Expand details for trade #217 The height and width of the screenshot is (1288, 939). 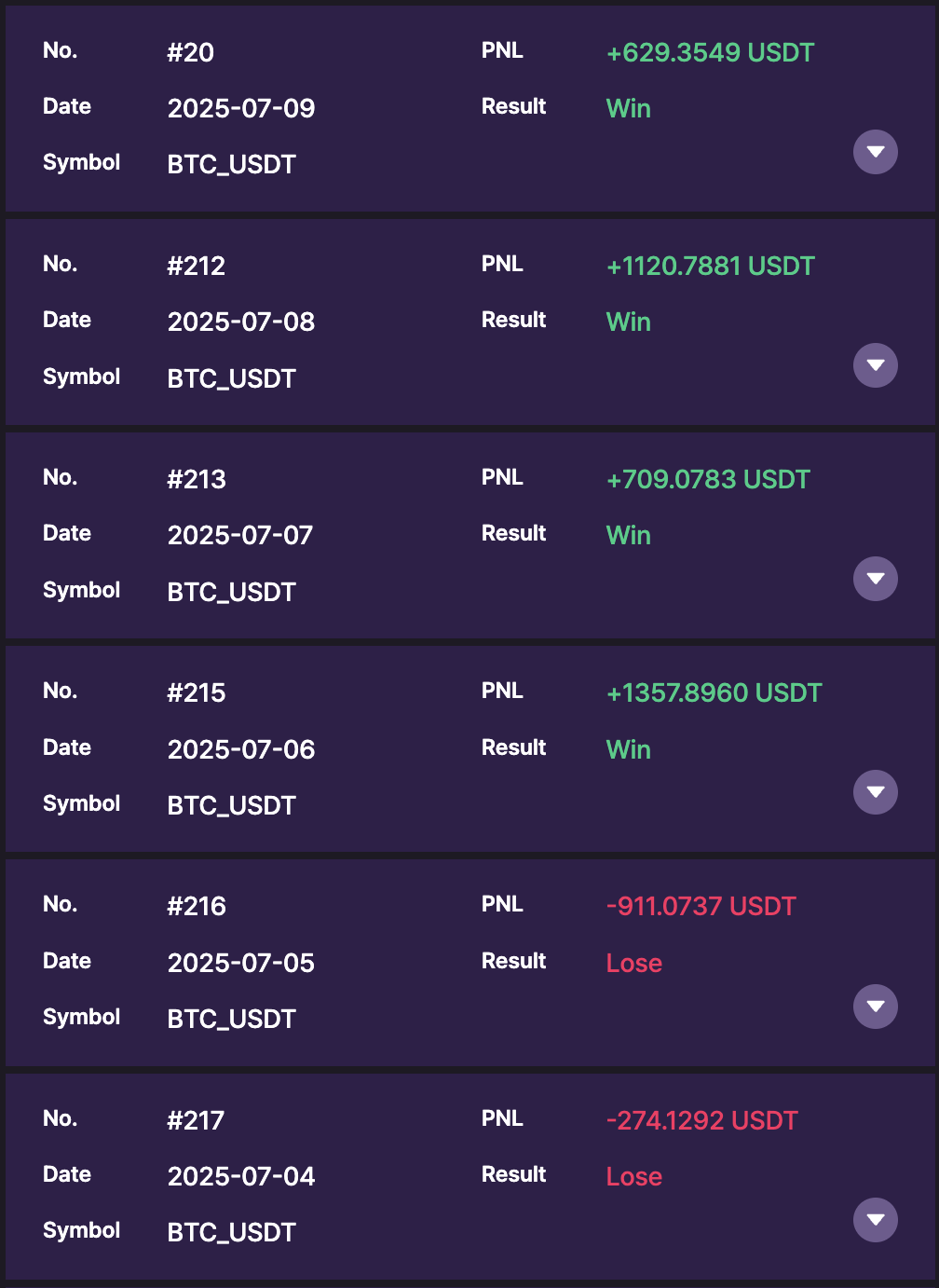(x=876, y=1220)
